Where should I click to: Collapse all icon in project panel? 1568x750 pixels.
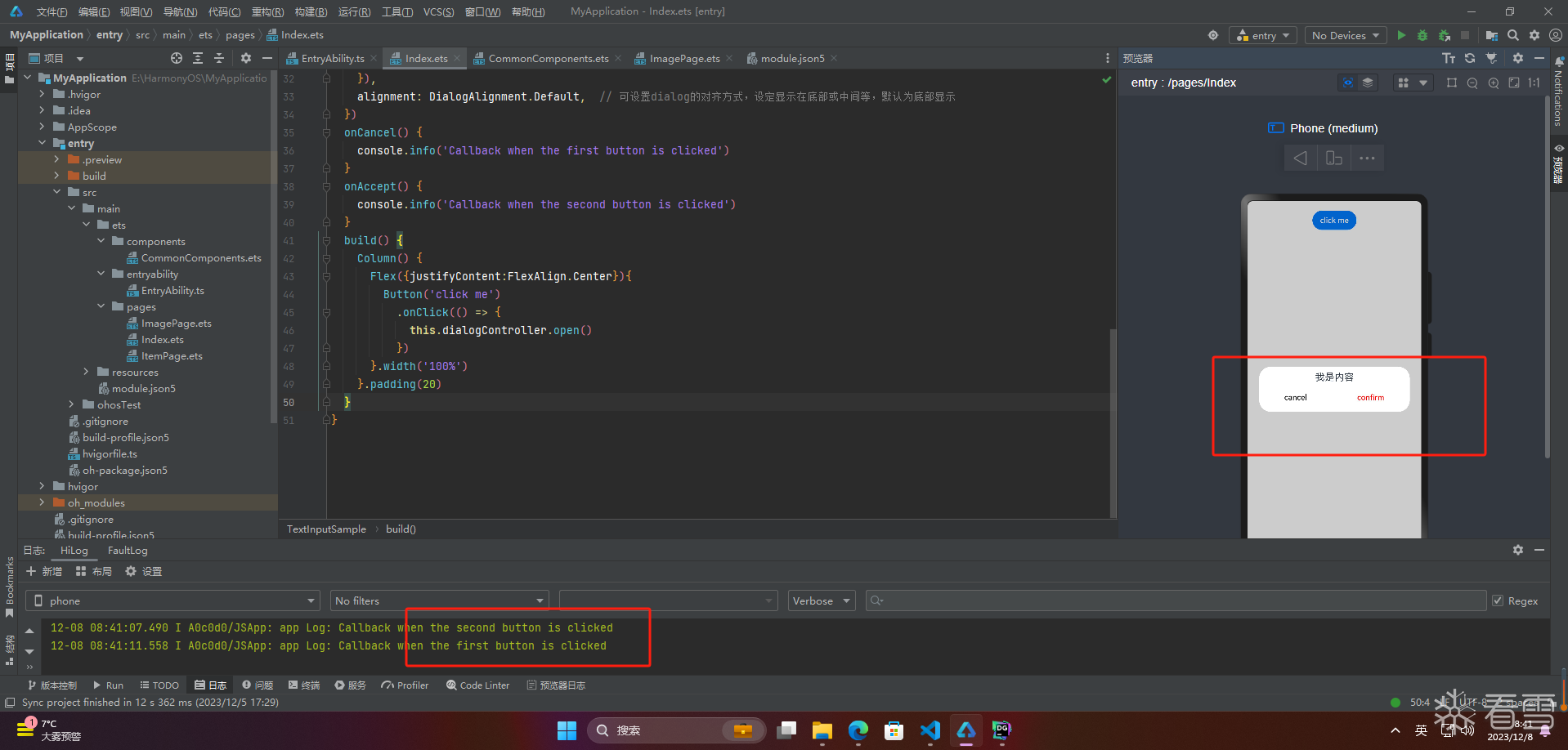(x=219, y=58)
